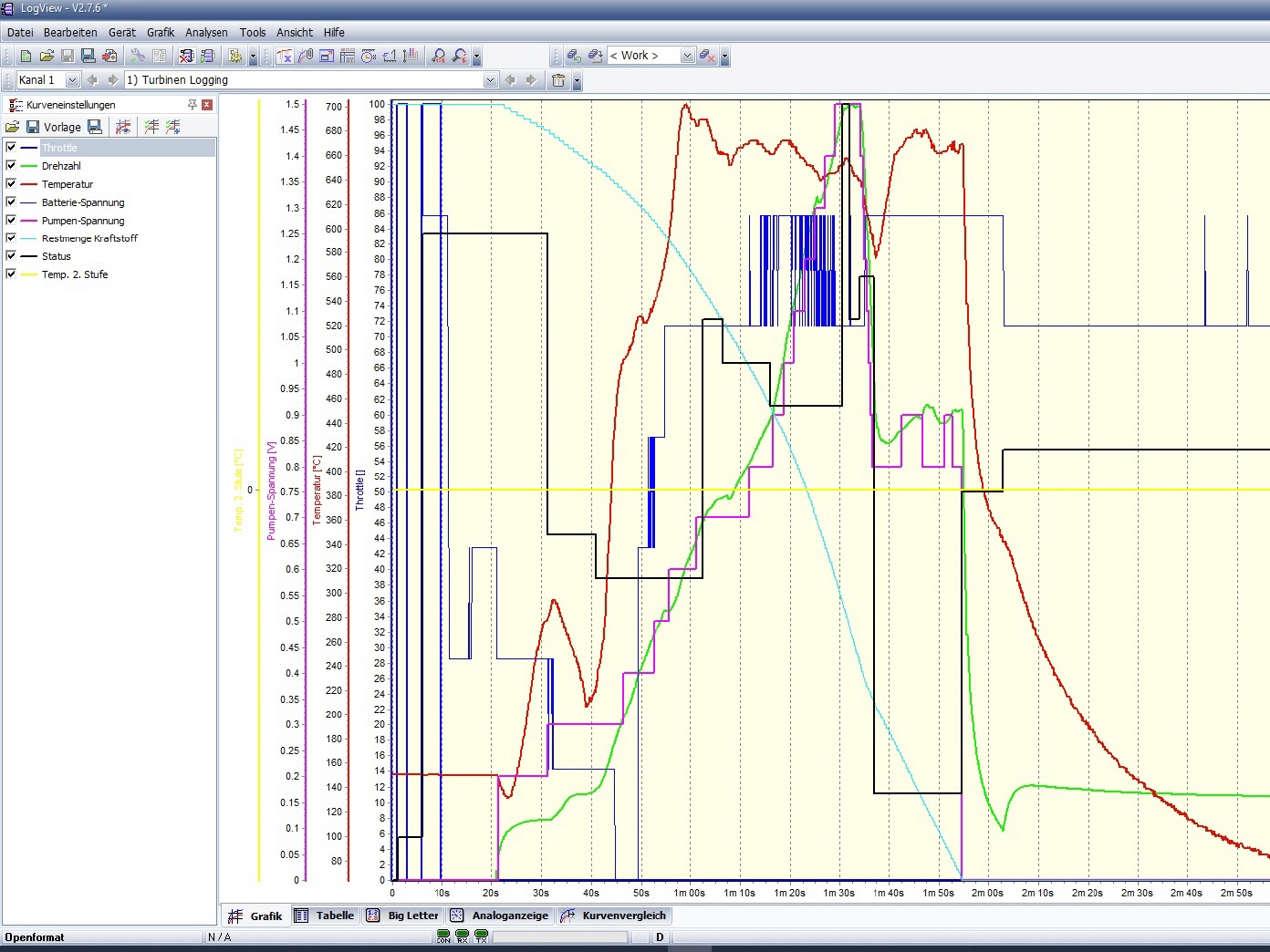Viewport: 1270px width, 952px height.
Task: Click the blue save-as floppy icon in toolbar
Action: 88,56
